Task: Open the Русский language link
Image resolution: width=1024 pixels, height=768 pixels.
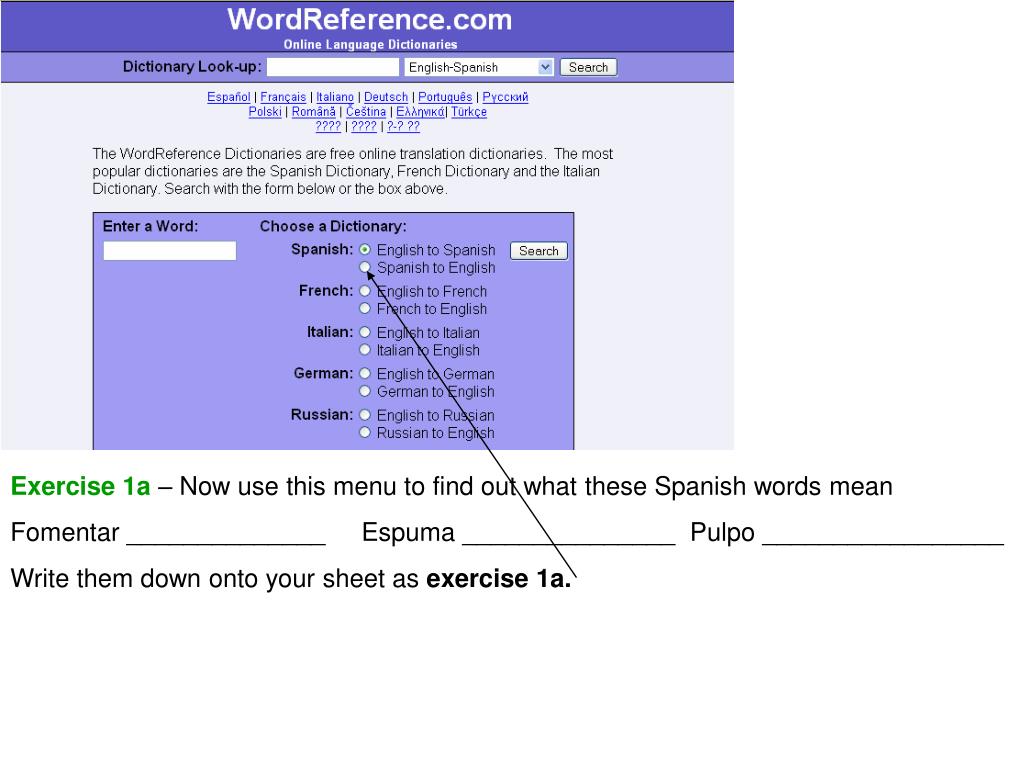Action: [505, 97]
